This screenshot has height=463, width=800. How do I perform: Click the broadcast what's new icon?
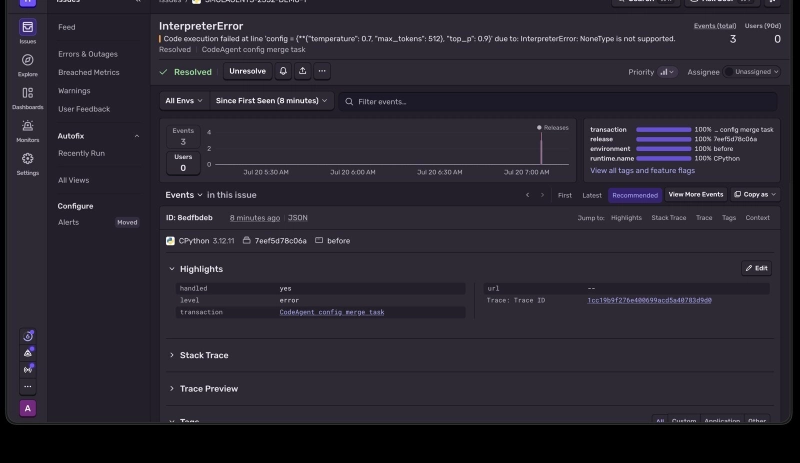[x=28, y=370]
